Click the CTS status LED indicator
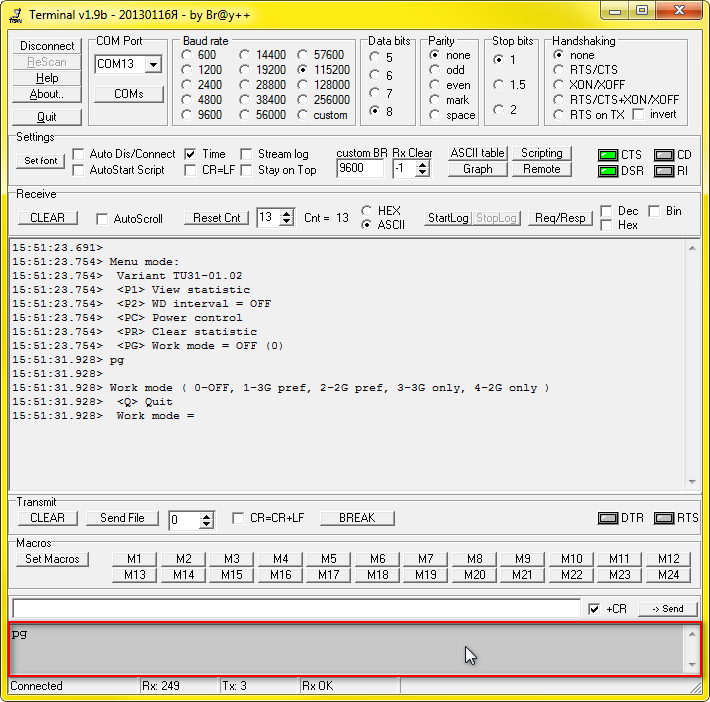 [608, 155]
